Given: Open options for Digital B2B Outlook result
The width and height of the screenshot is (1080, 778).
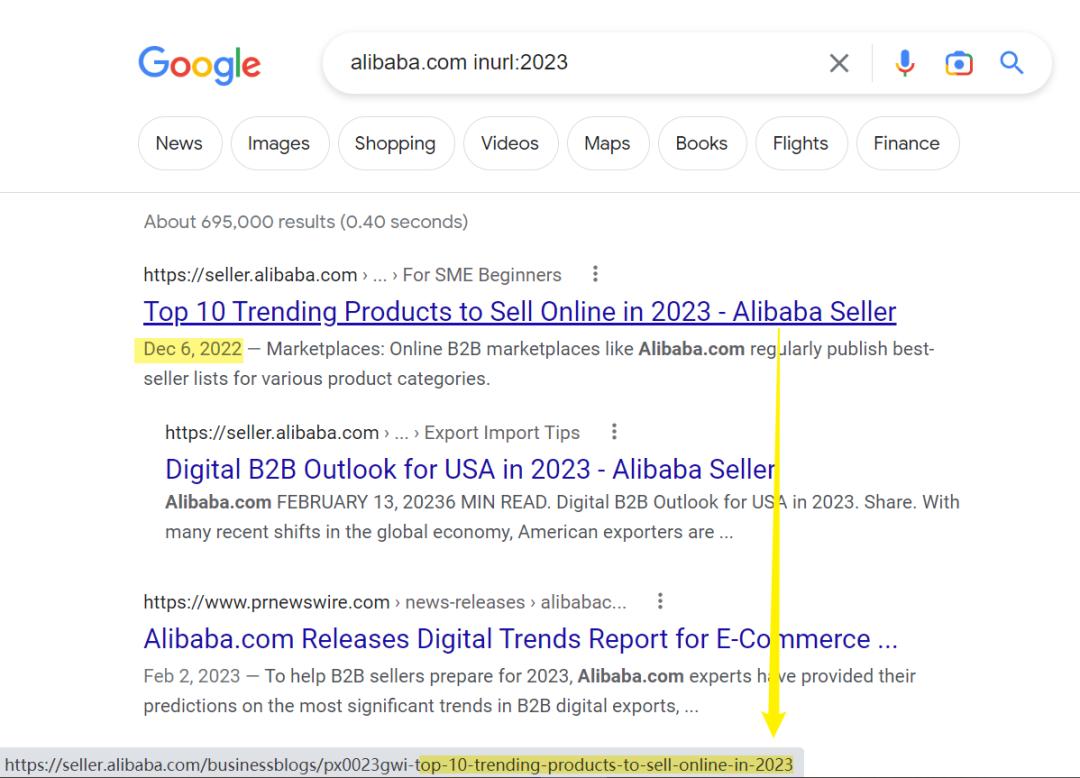Looking at the screenshot, I should (614, 432).
